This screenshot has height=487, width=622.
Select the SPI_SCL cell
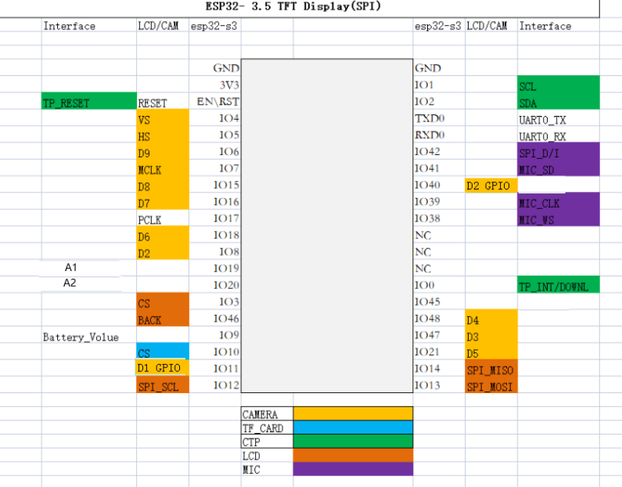point(161,386)
